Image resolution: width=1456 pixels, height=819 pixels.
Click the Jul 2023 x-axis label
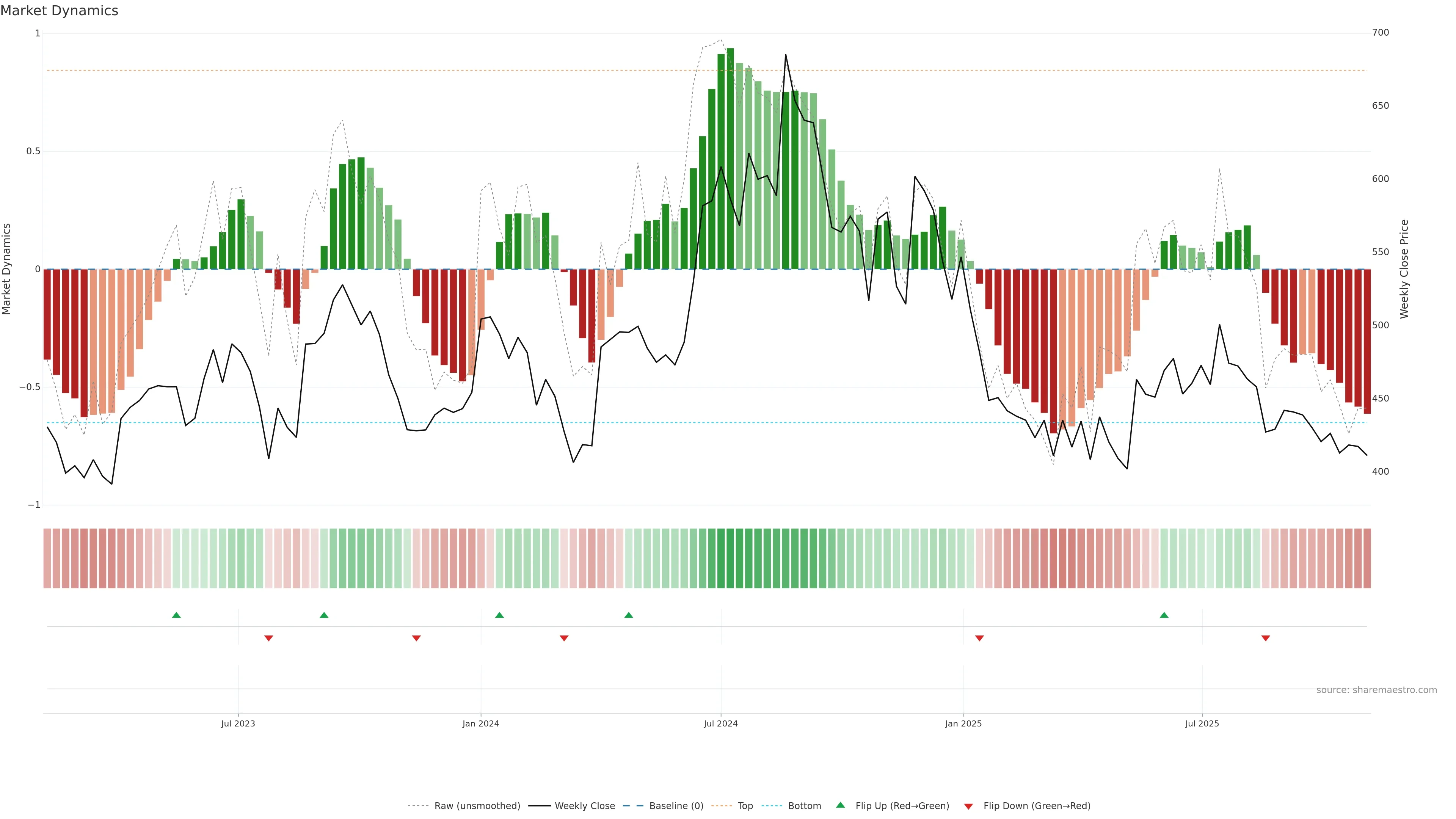(238, 723)
